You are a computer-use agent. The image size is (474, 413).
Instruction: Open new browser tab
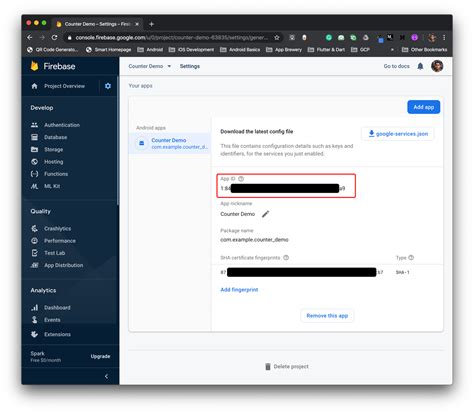pos(151,24)
